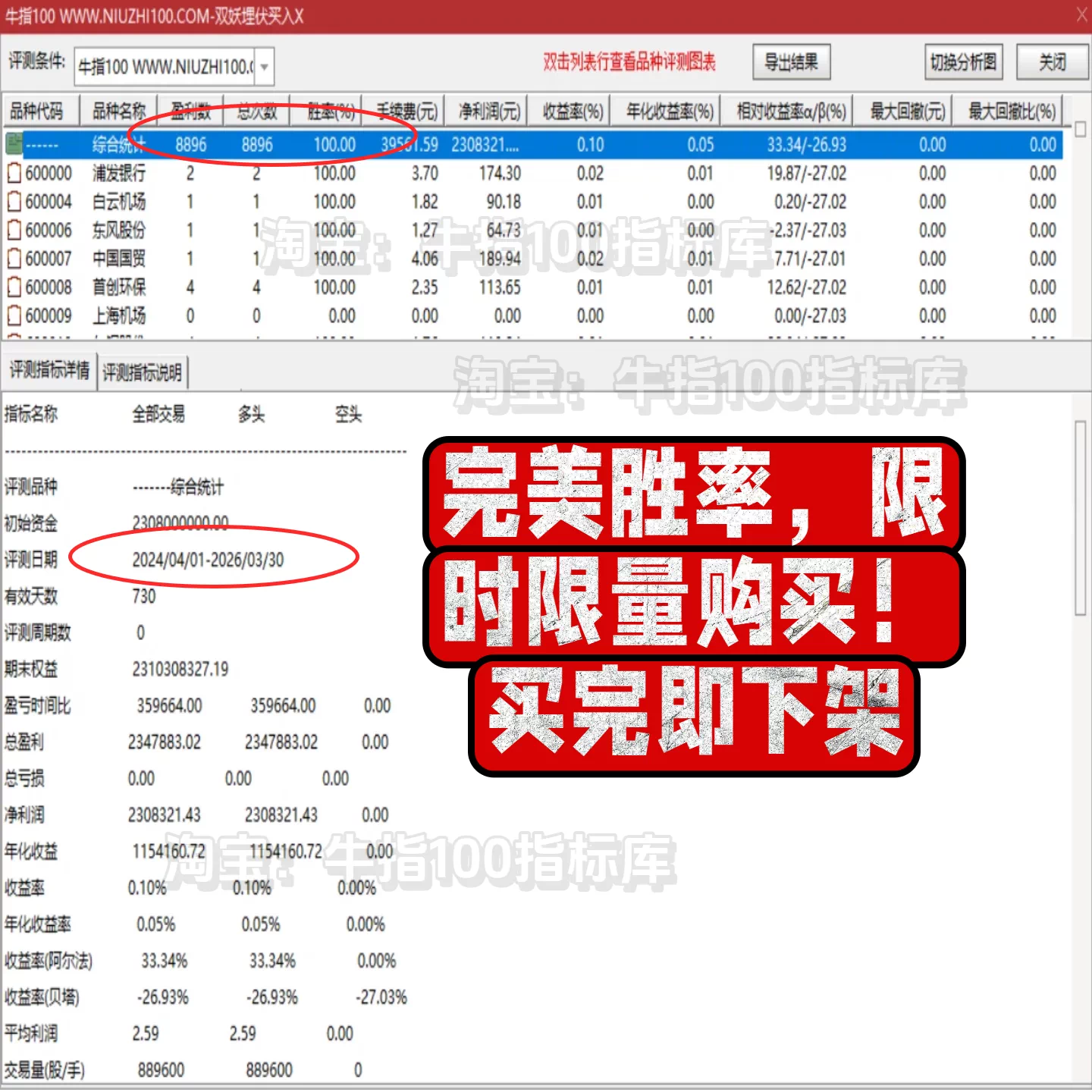Select the 上海机场 row name

(x=119, y=315)
